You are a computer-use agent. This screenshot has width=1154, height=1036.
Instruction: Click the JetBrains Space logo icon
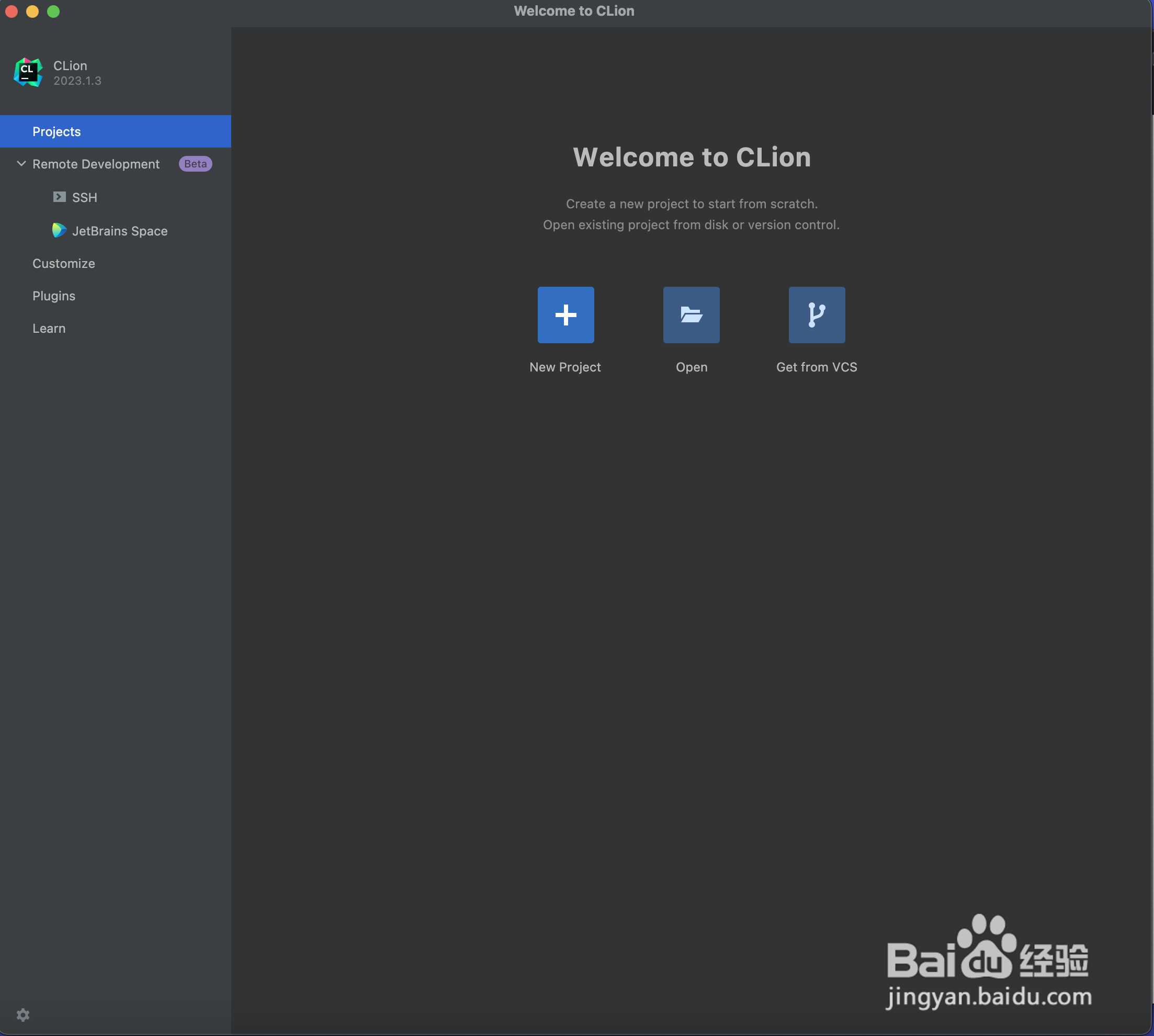click(x=59, y=231)
